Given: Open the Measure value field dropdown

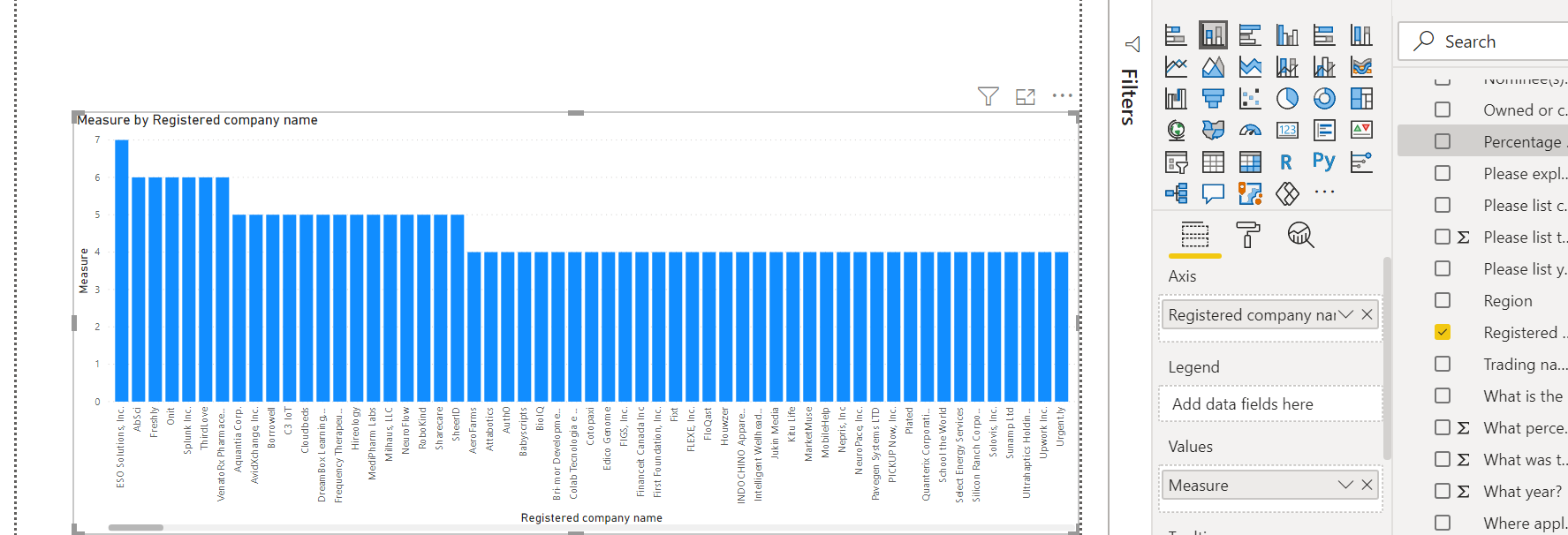Looking at the screenshot, I should coord(1345,485).
